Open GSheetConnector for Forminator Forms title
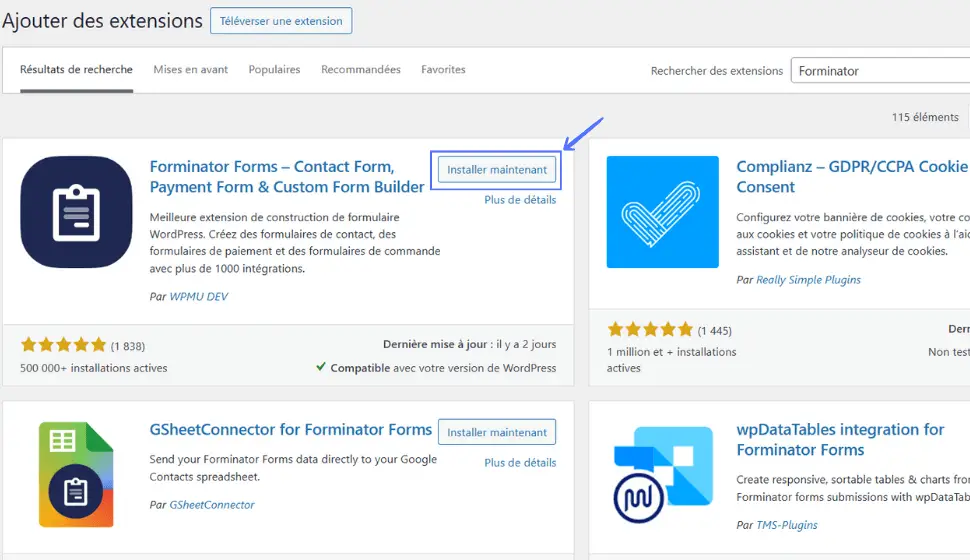This screenshot has height=560, width=970. click(291, 429)
